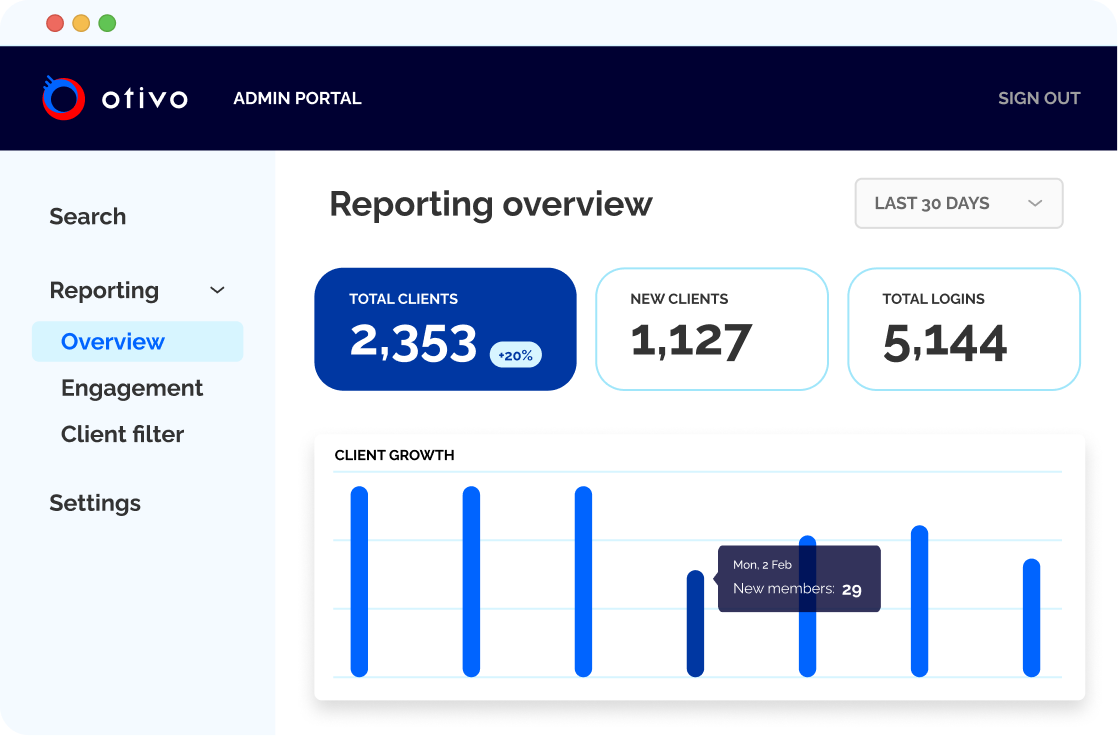The width and height of the screenshot is (1118, 736).
Task: Click the red close window dot
Action: 55,24
